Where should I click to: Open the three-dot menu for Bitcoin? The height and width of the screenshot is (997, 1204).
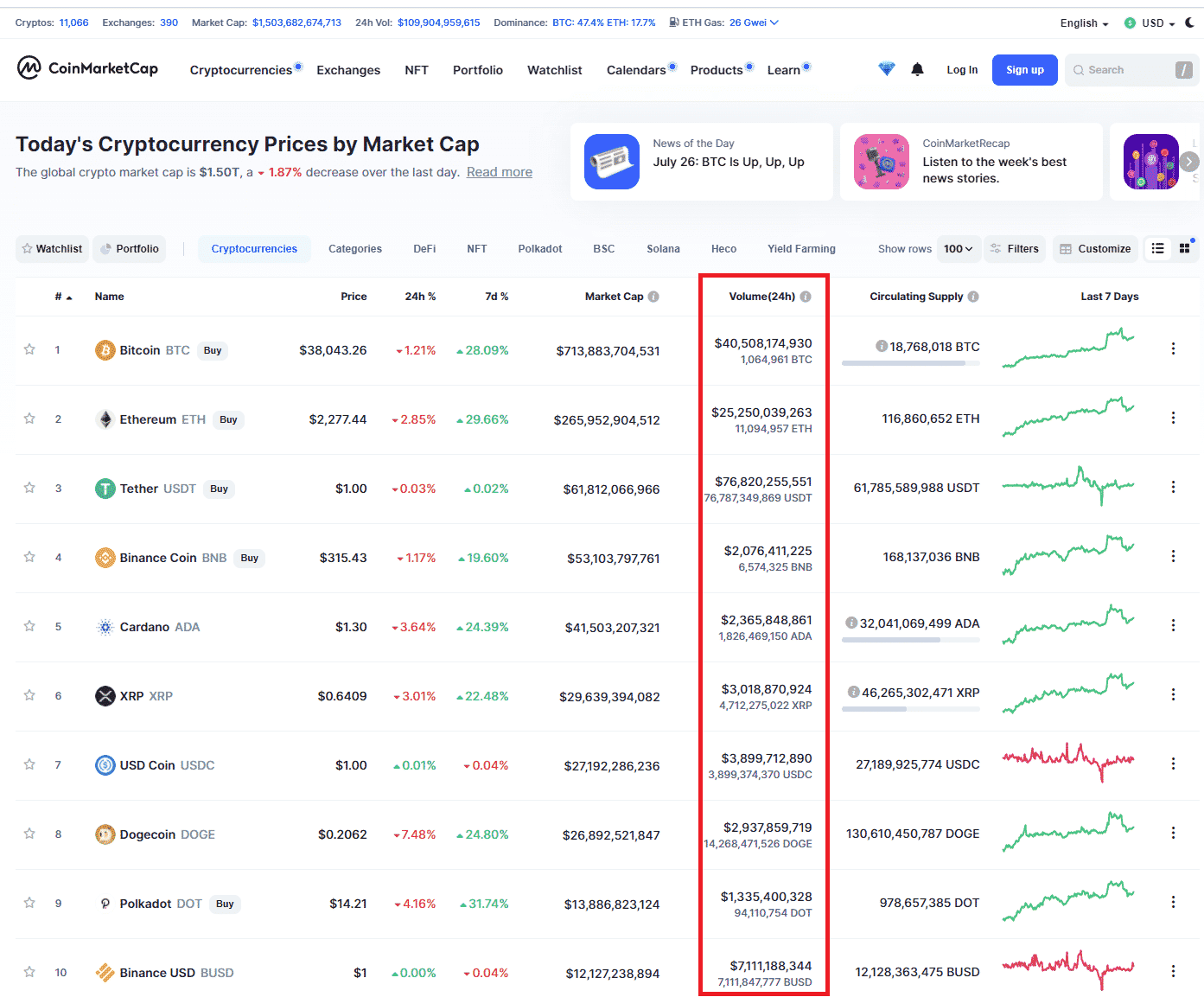point(1173,348)
